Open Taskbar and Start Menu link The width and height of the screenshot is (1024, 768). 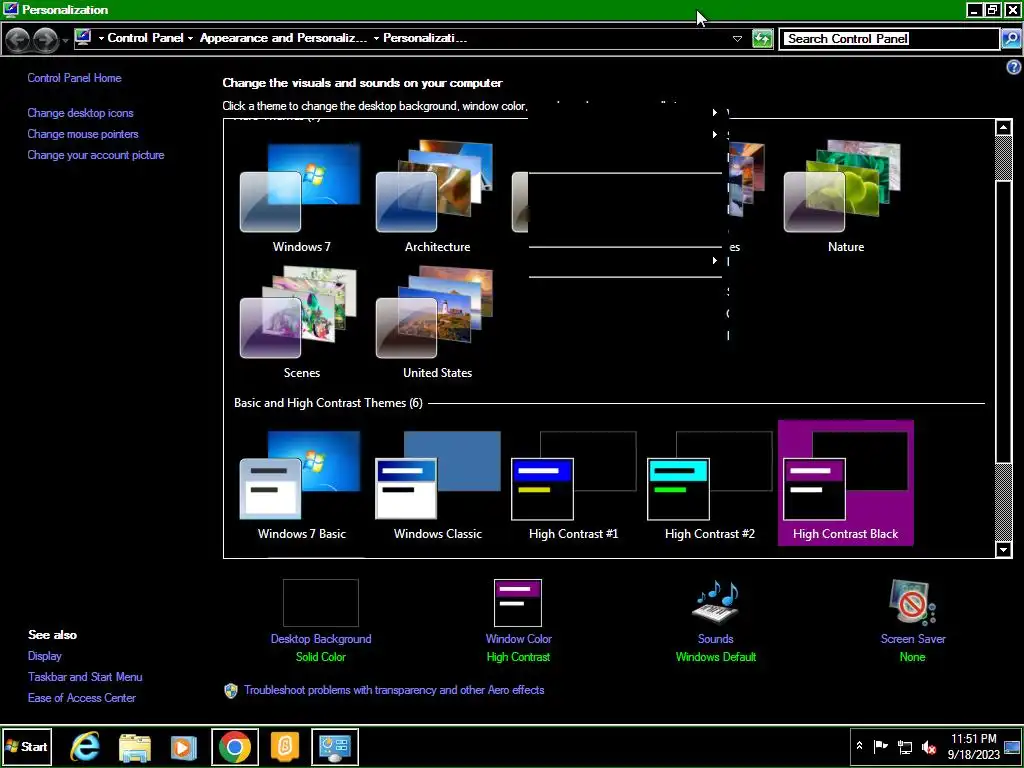[85, 677]
